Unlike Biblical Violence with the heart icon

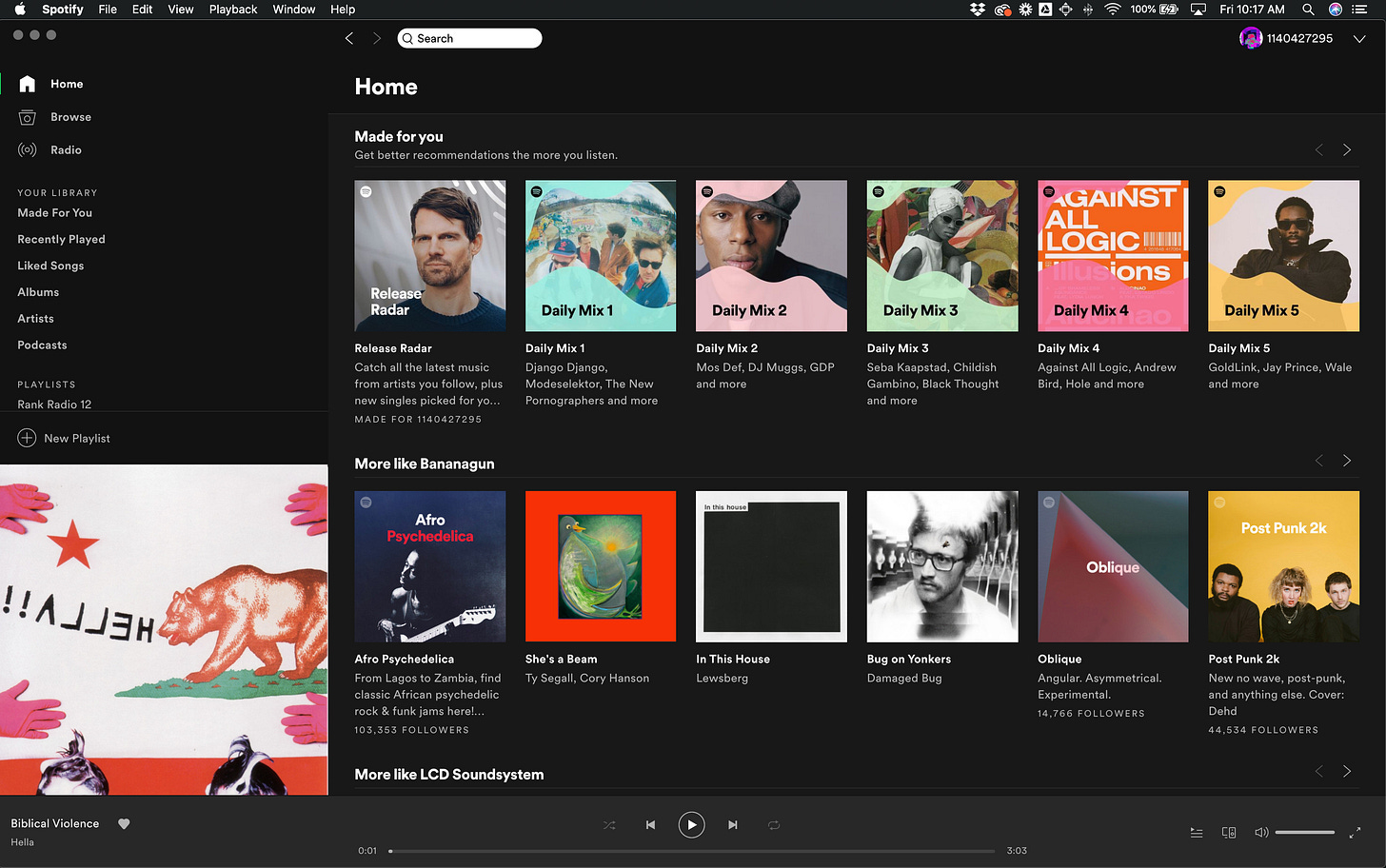click(x=124, y=824)
